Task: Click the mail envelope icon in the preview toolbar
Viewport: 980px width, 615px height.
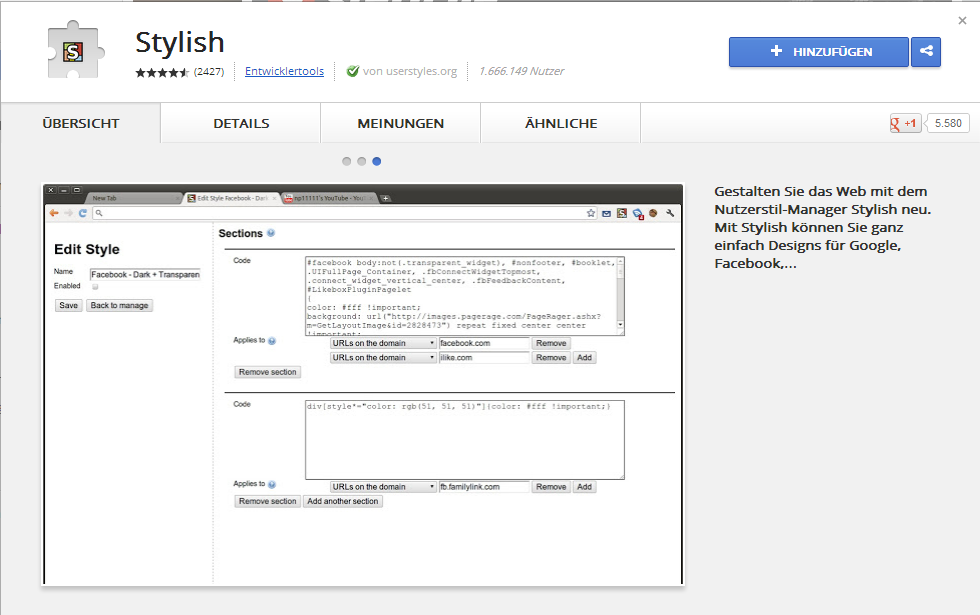Action: pyautogui.click(x=606, y=214)
